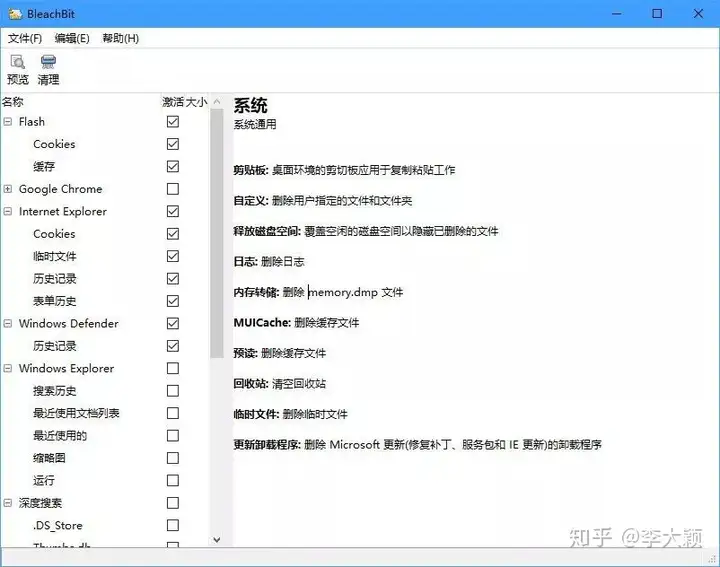Screen dimensions: 720x567
Task: Click the tree scrollbar down arrow
Action: coord(217,540)
